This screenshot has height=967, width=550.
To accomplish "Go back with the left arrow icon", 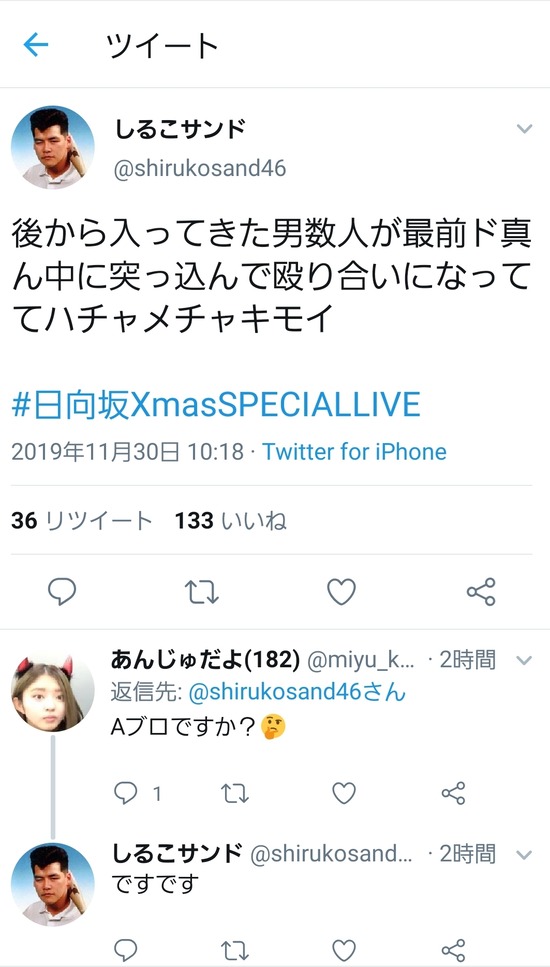I will (36, 45).
